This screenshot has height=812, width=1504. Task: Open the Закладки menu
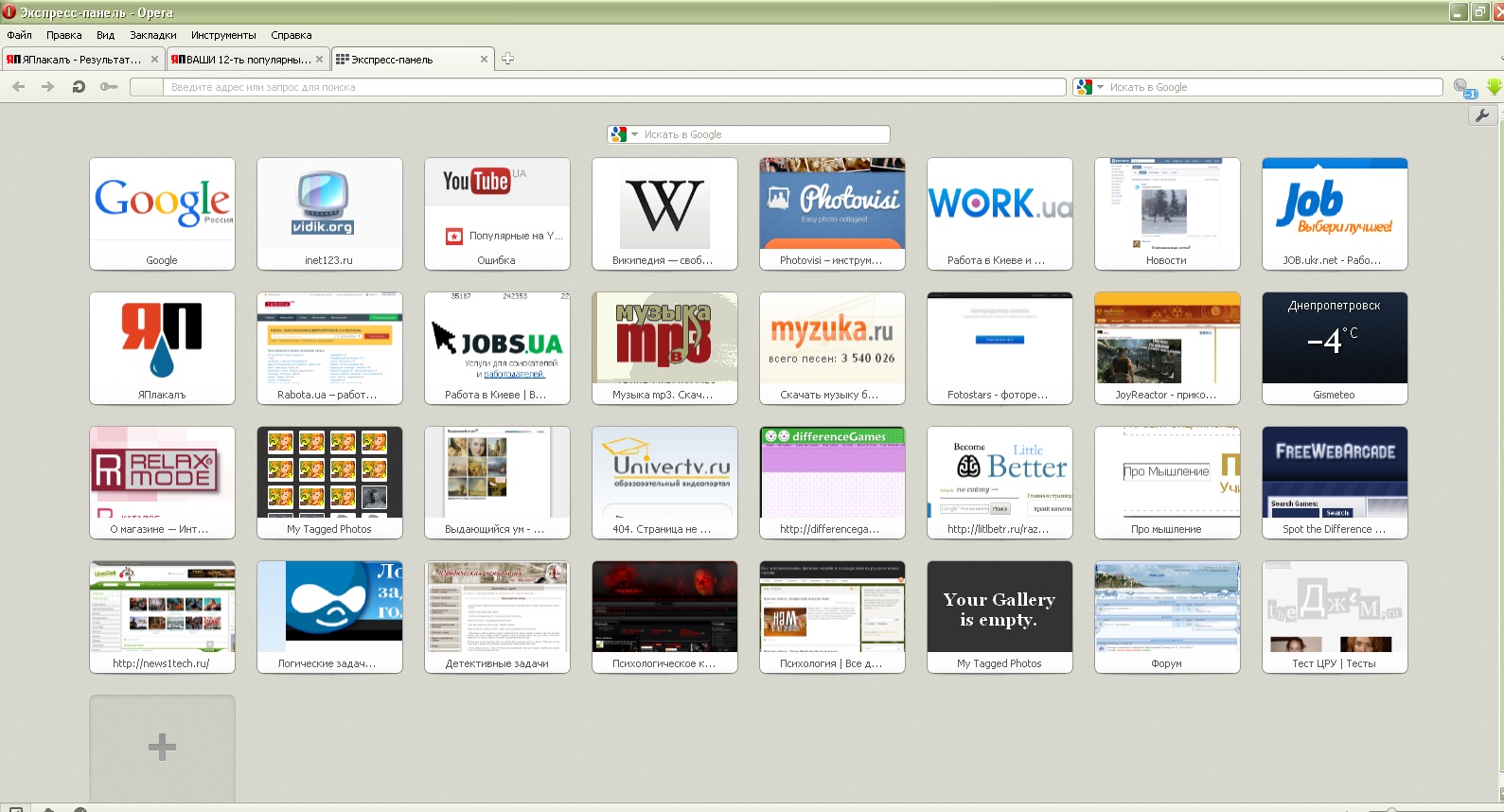coord(153,35)
